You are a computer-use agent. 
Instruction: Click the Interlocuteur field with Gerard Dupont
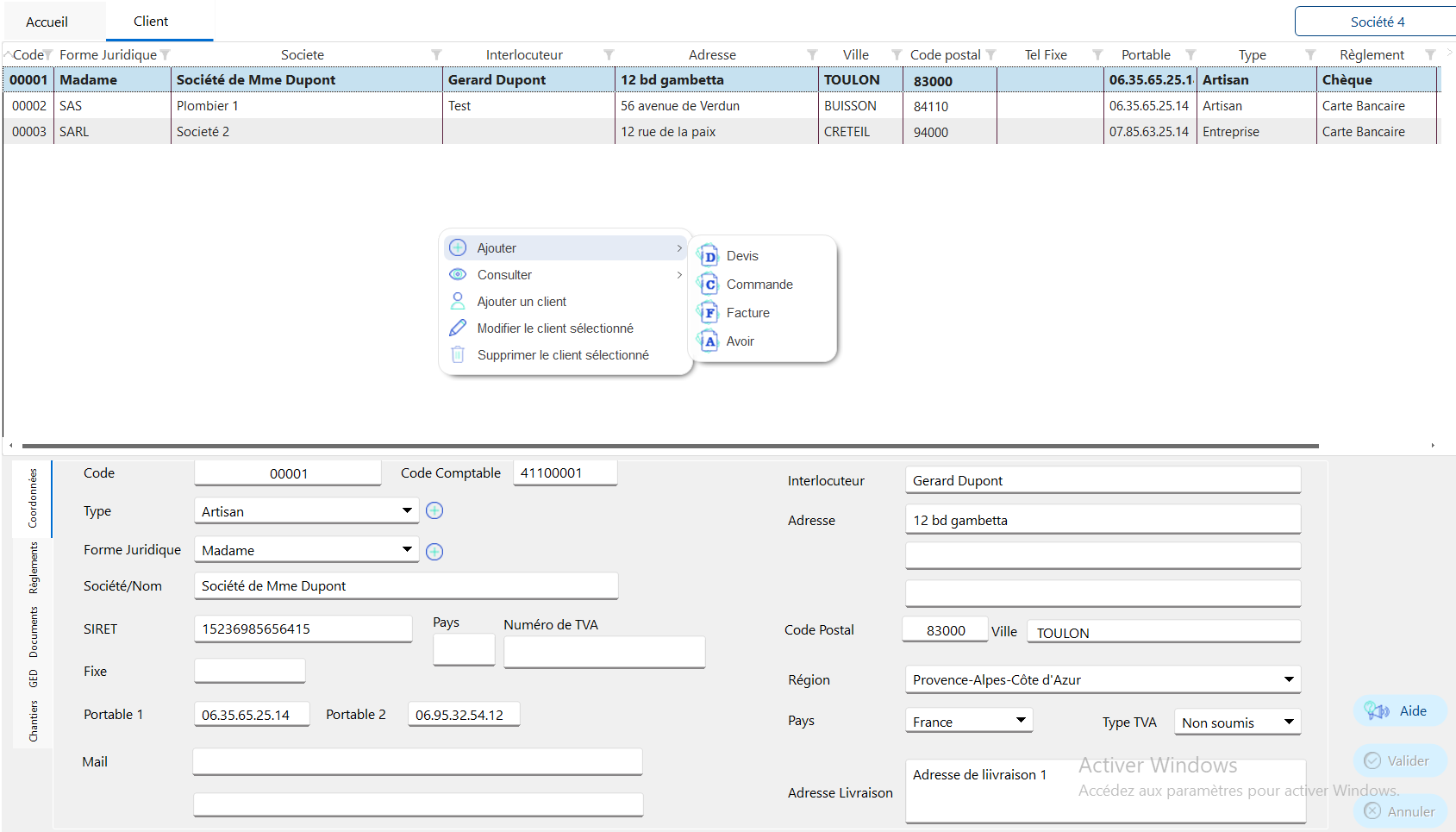tap(1103, 480)
